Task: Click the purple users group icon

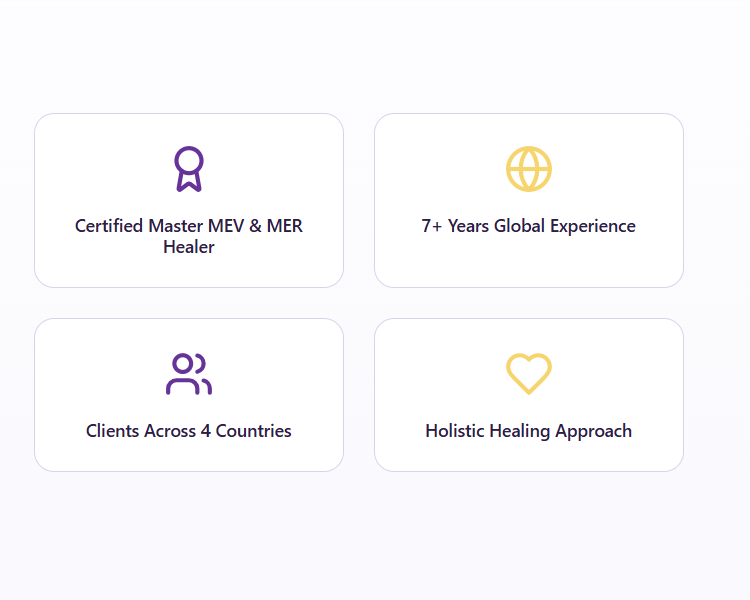Action: click(189, 374)
